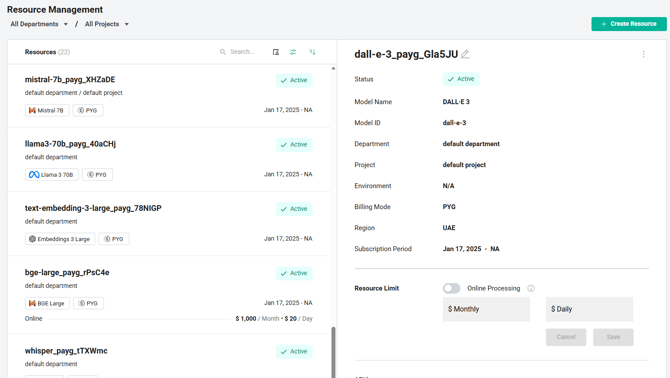
Task: Click the Save button
Action: 613,337
